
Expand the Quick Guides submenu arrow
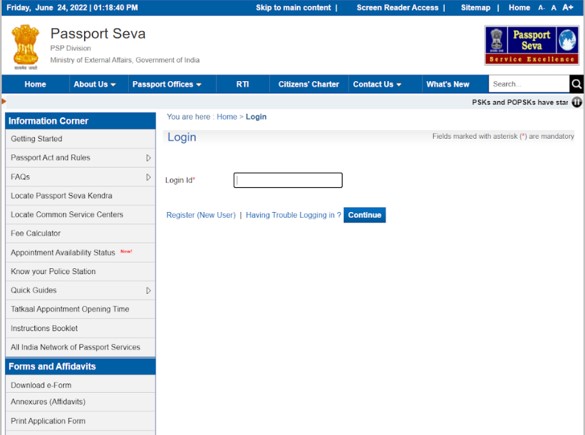[x=148, y=290]
